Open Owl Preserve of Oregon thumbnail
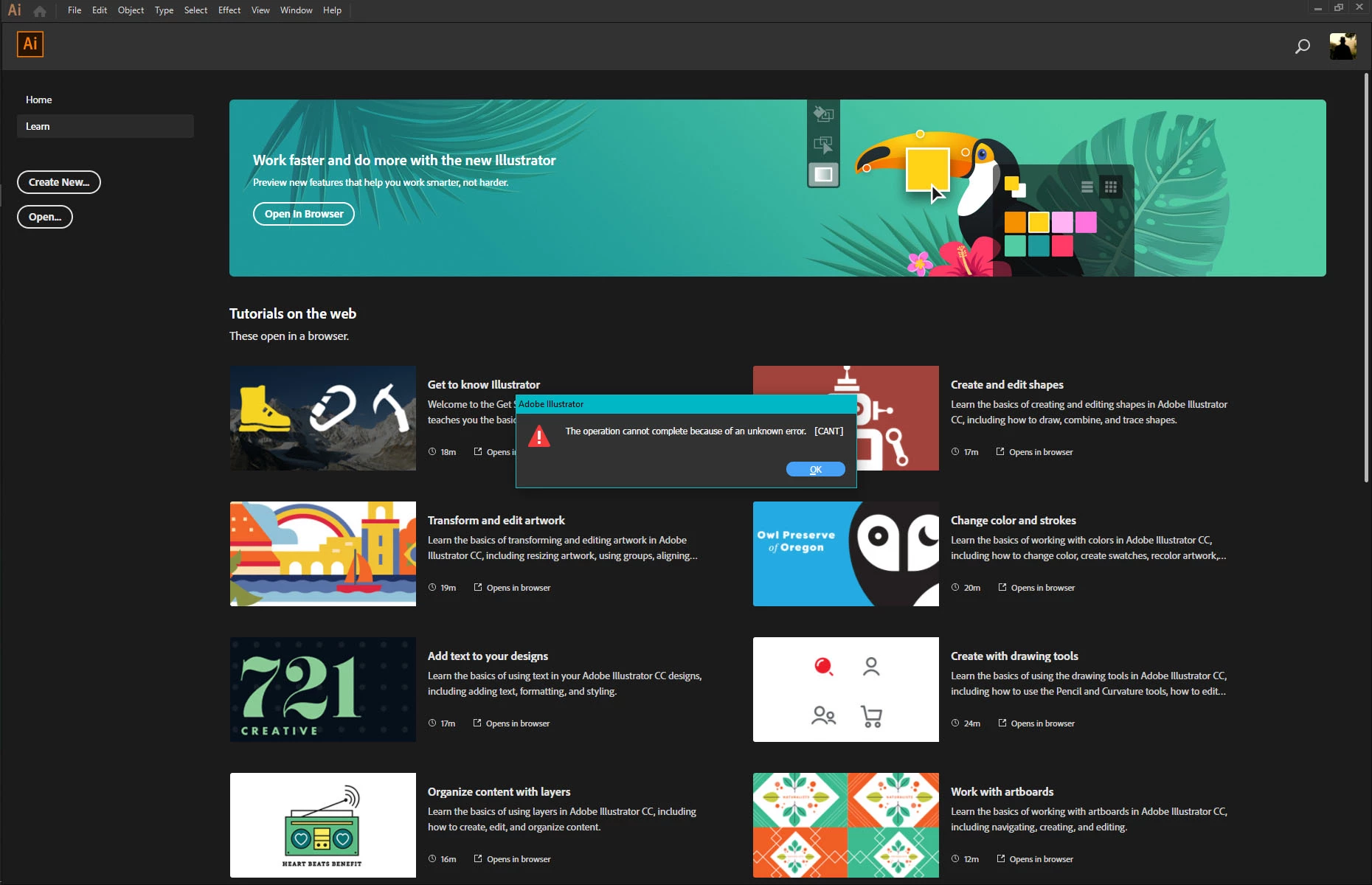 pyautogui.click(x=846, y=554)
